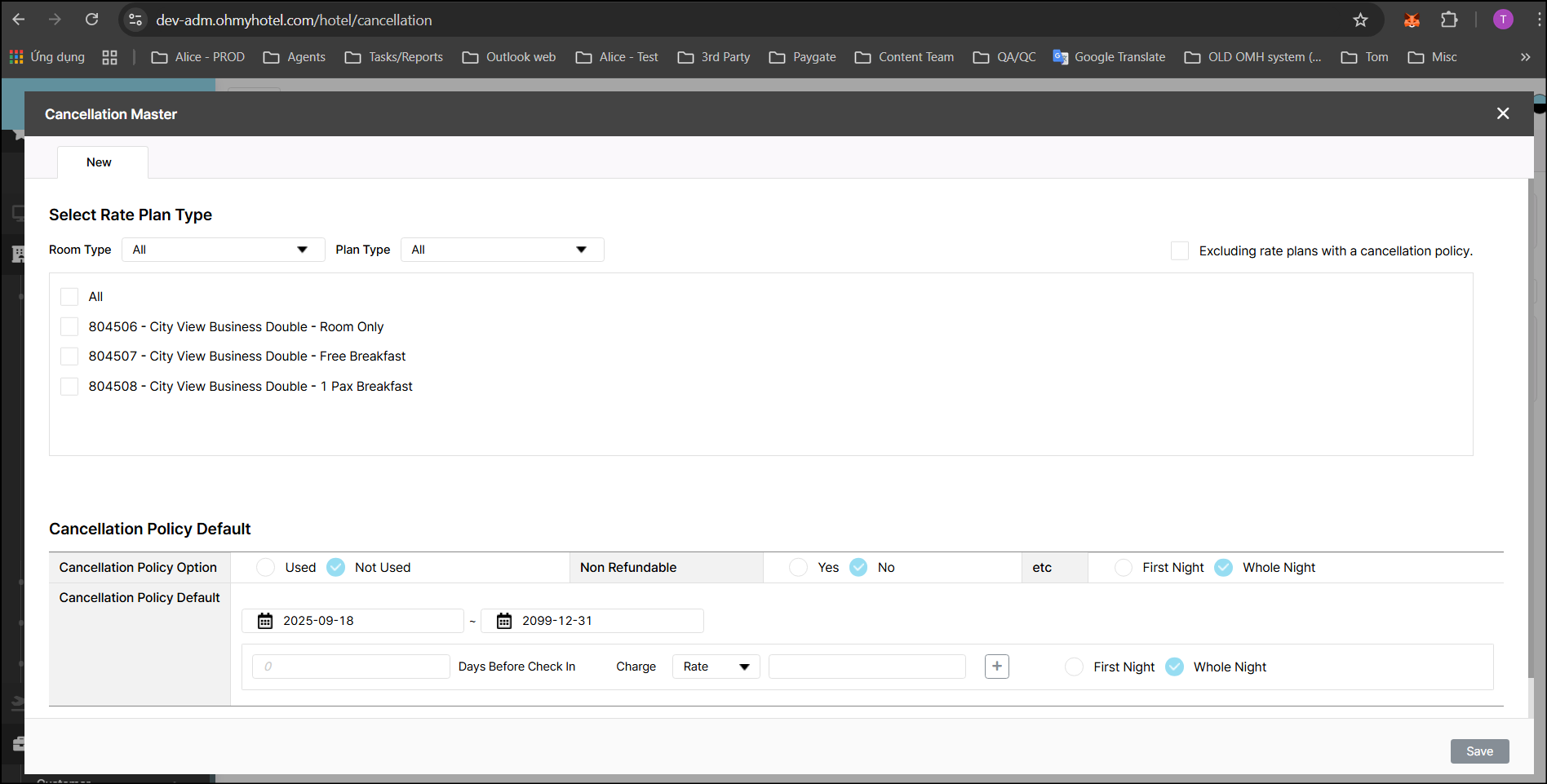Screen dimensions: 1547x784
Task: Tick the All rate plans checkbox
Action: [x=70, y=297]
